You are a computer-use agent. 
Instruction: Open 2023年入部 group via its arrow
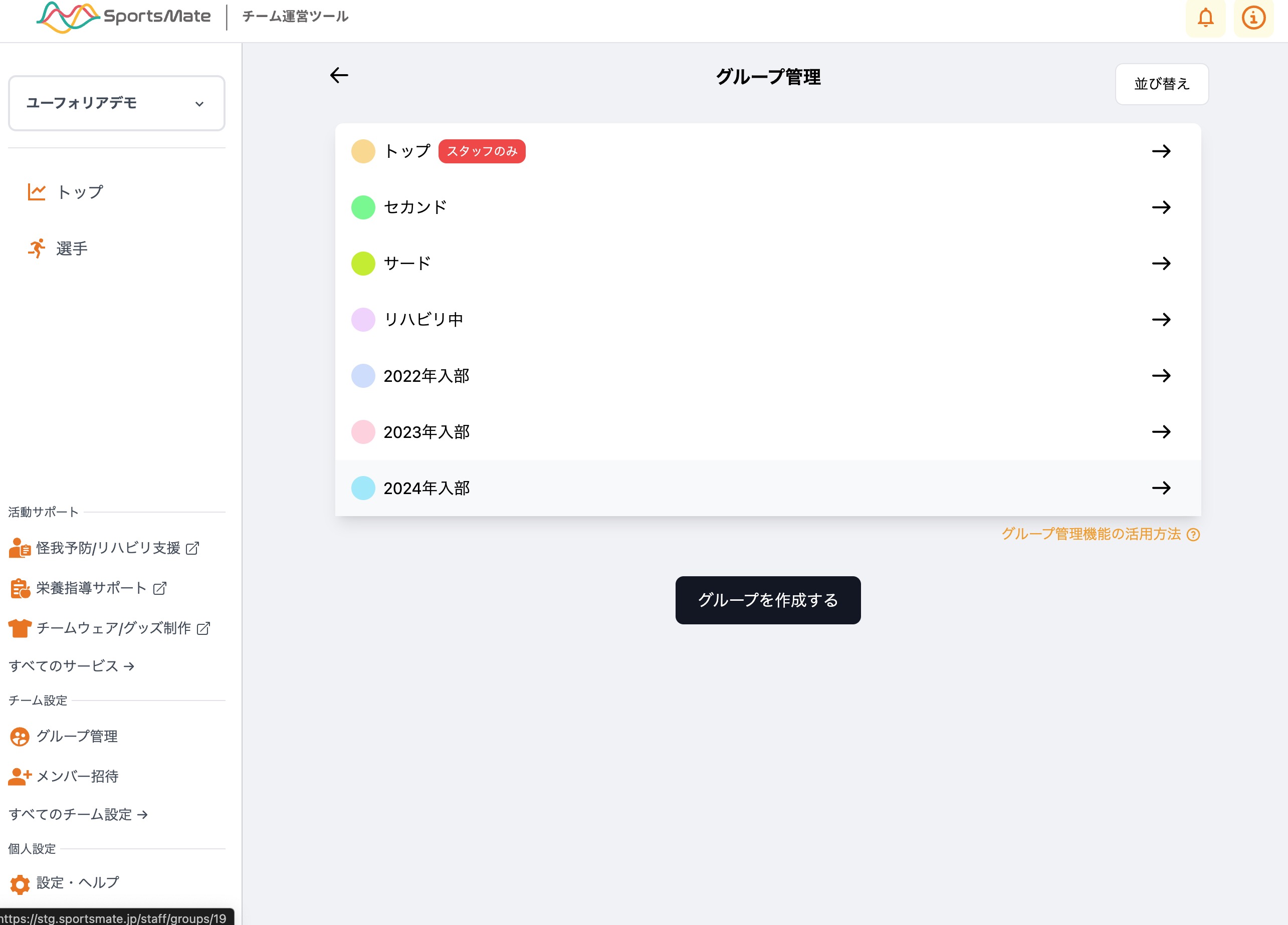click(x=1161, y=432)
